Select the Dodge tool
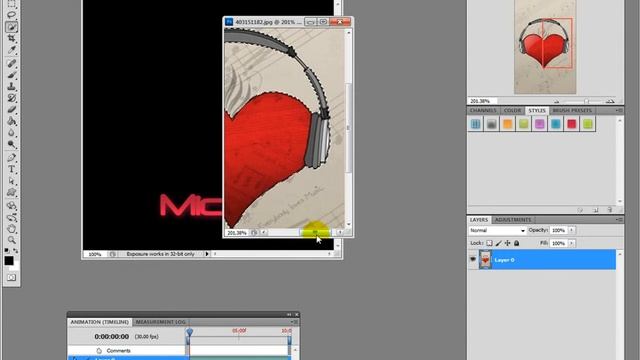The image size is (640, 360). click(11, 144)
